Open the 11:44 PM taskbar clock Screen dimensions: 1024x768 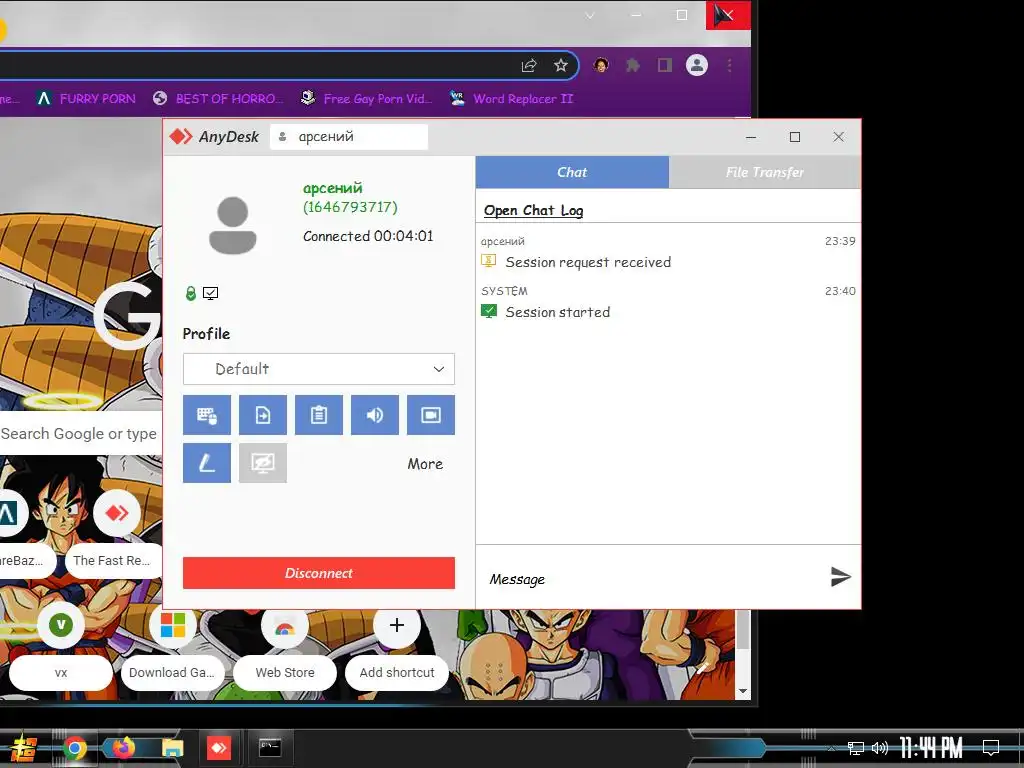point(931,748)
